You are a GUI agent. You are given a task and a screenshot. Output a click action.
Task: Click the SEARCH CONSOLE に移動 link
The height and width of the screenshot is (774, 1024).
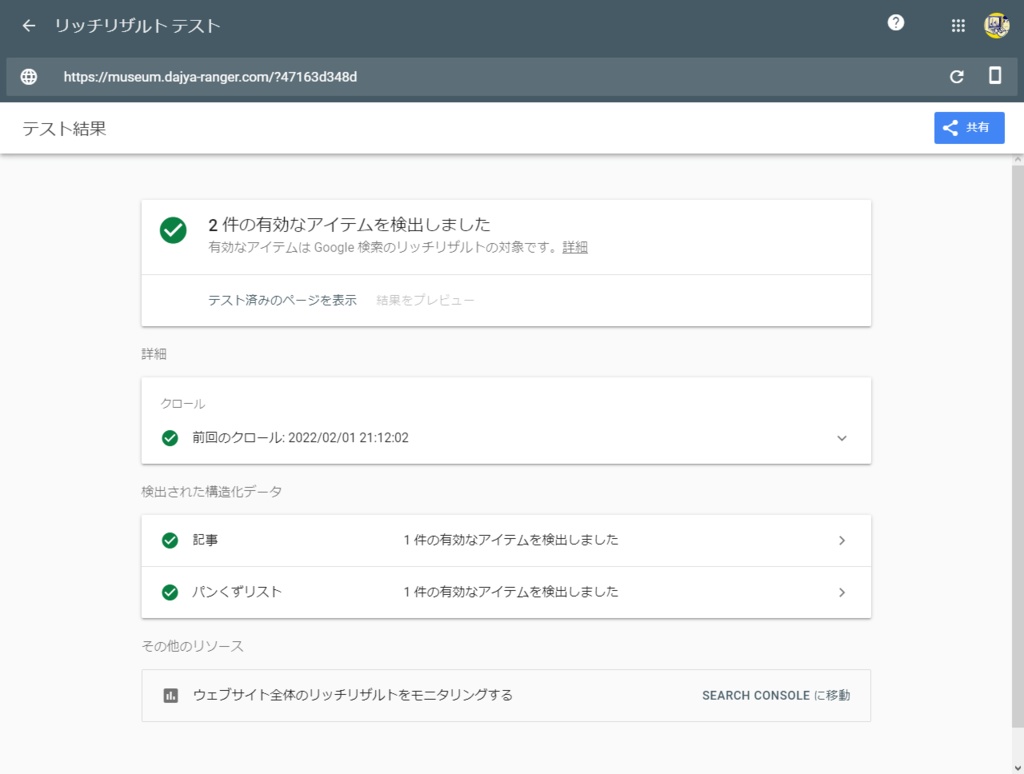(x=775, y=695)
